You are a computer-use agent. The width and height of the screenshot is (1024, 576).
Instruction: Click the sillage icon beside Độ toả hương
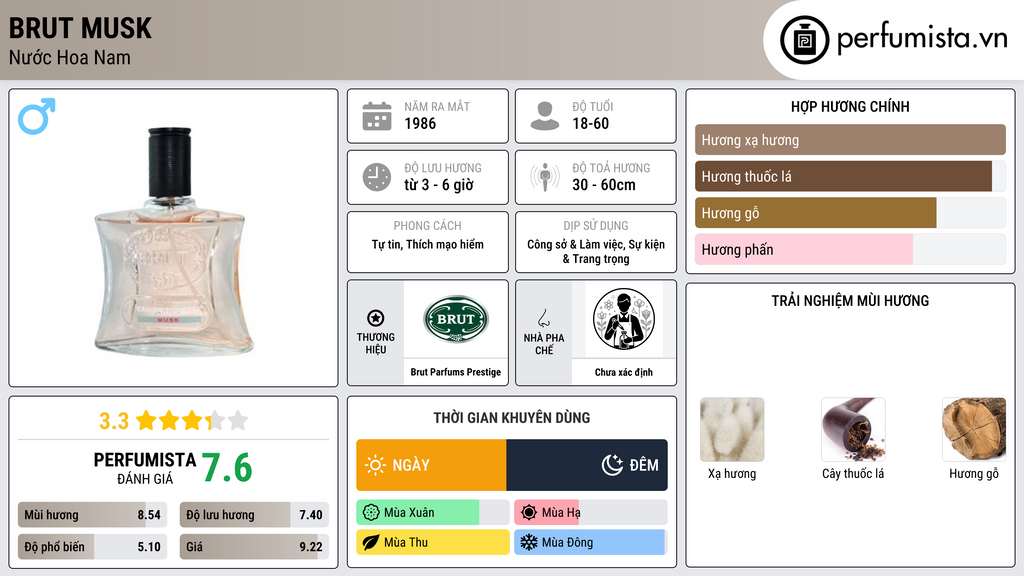coord(545,177)
